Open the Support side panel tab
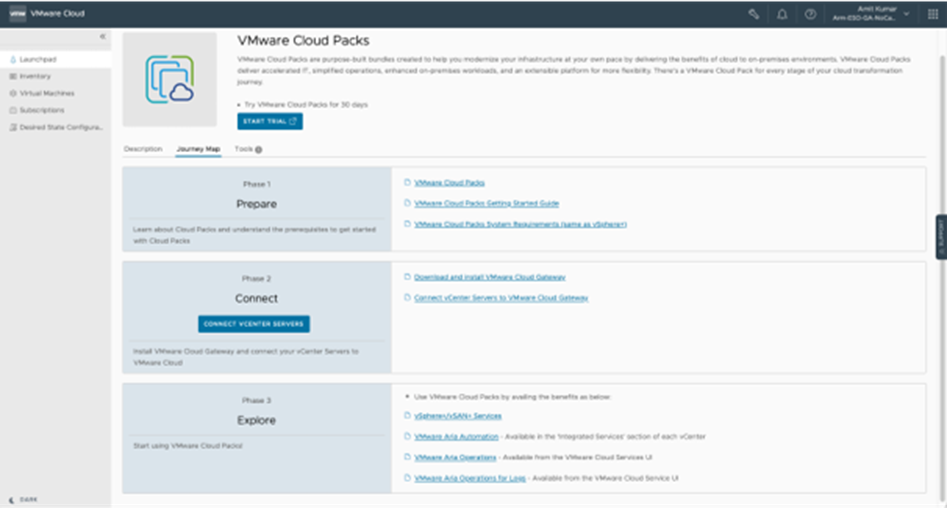Image resolution: width=947 pixels, height=508 pixels. pos(941,237)
